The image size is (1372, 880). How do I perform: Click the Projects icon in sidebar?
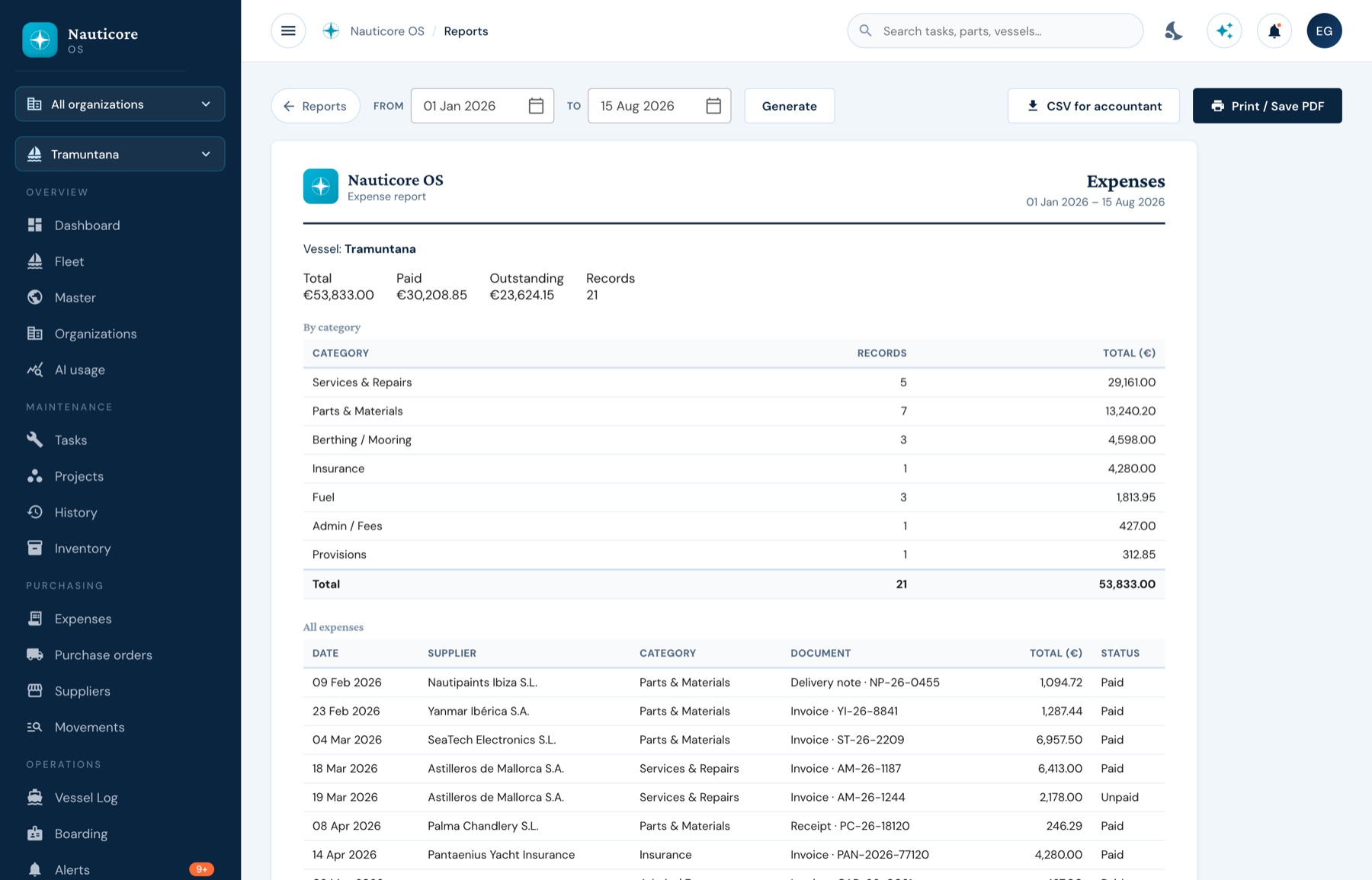pyautogui.click(x=35, y=476)
